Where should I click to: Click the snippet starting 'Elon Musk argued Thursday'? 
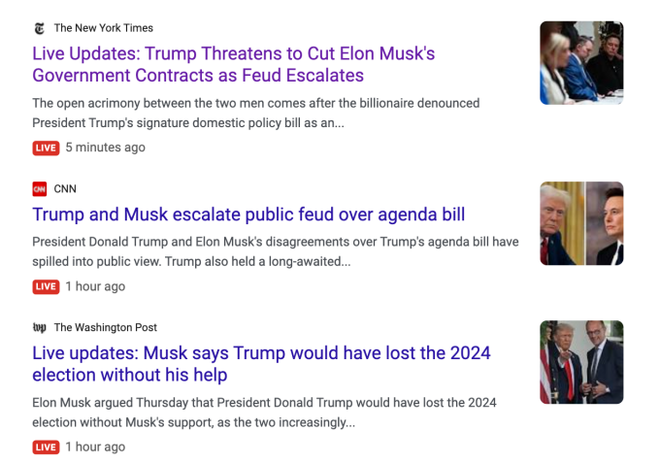(x=264, y=412)
